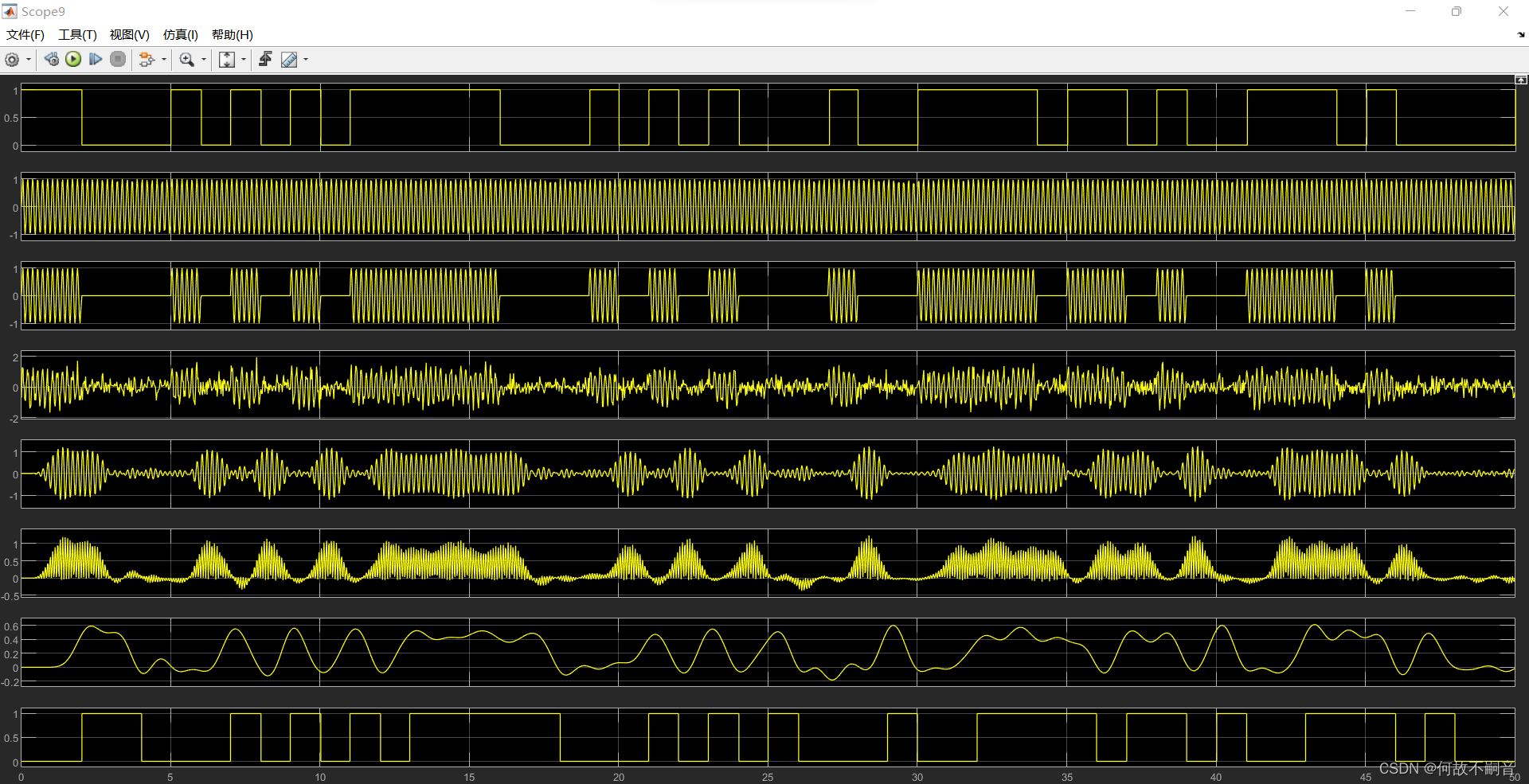Click the x-axis tick label 35
1529x784 pixels.
tap(1066, 777)
